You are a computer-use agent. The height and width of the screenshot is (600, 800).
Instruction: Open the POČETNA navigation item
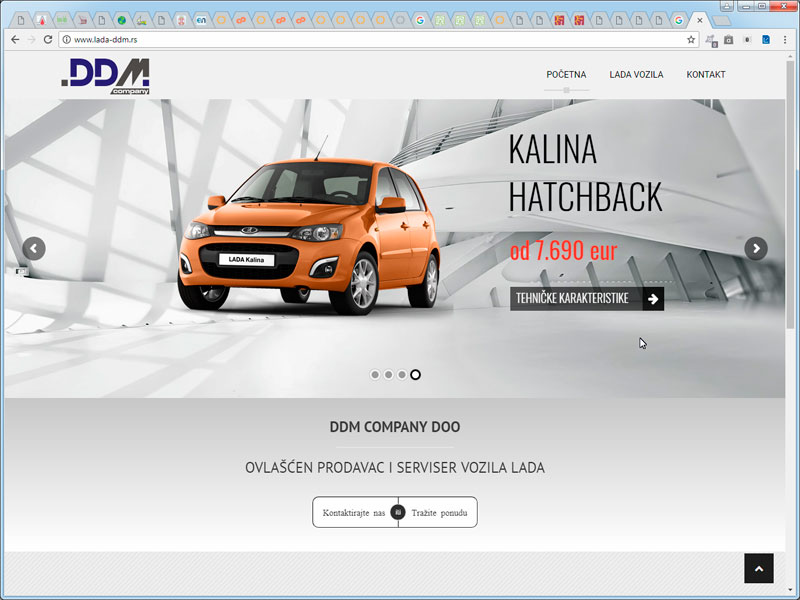pos(566,75)
